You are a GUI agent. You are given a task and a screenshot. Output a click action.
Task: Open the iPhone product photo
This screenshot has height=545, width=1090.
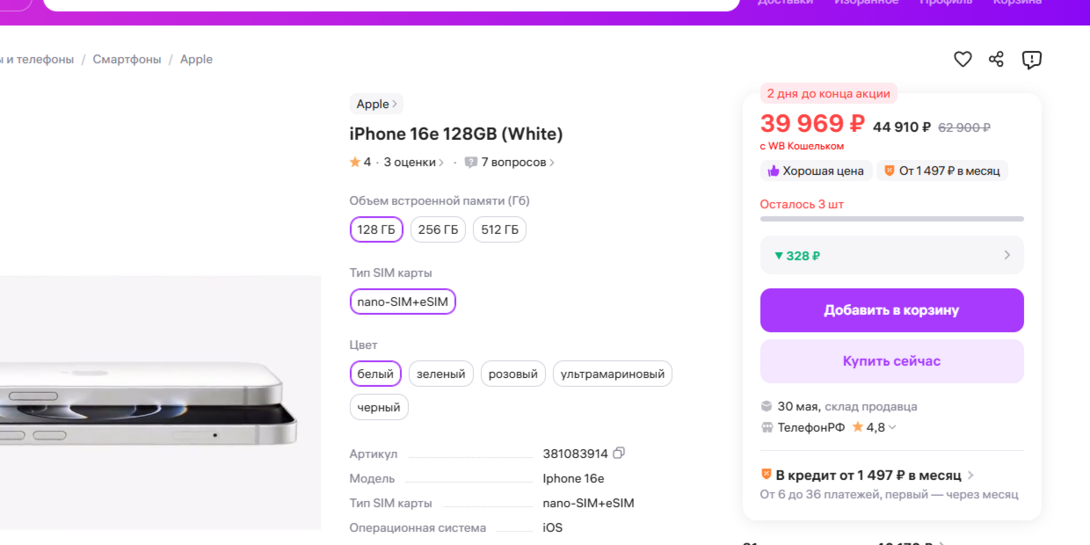[150, 400]
